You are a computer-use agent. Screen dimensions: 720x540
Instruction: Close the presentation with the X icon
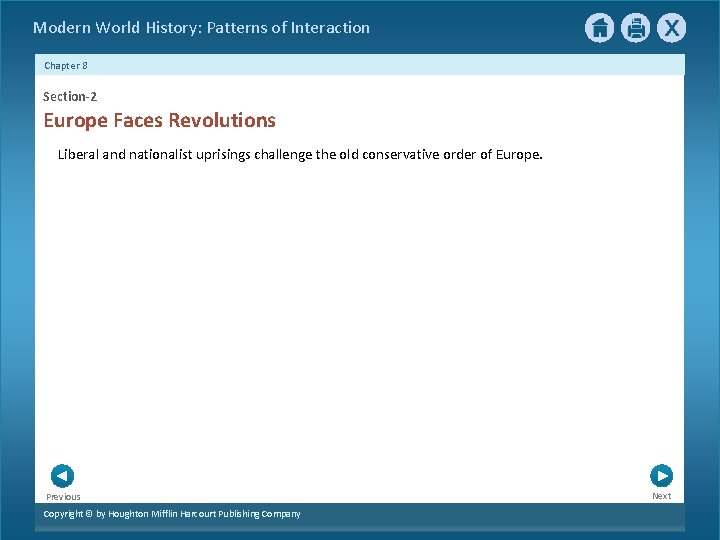671,28
